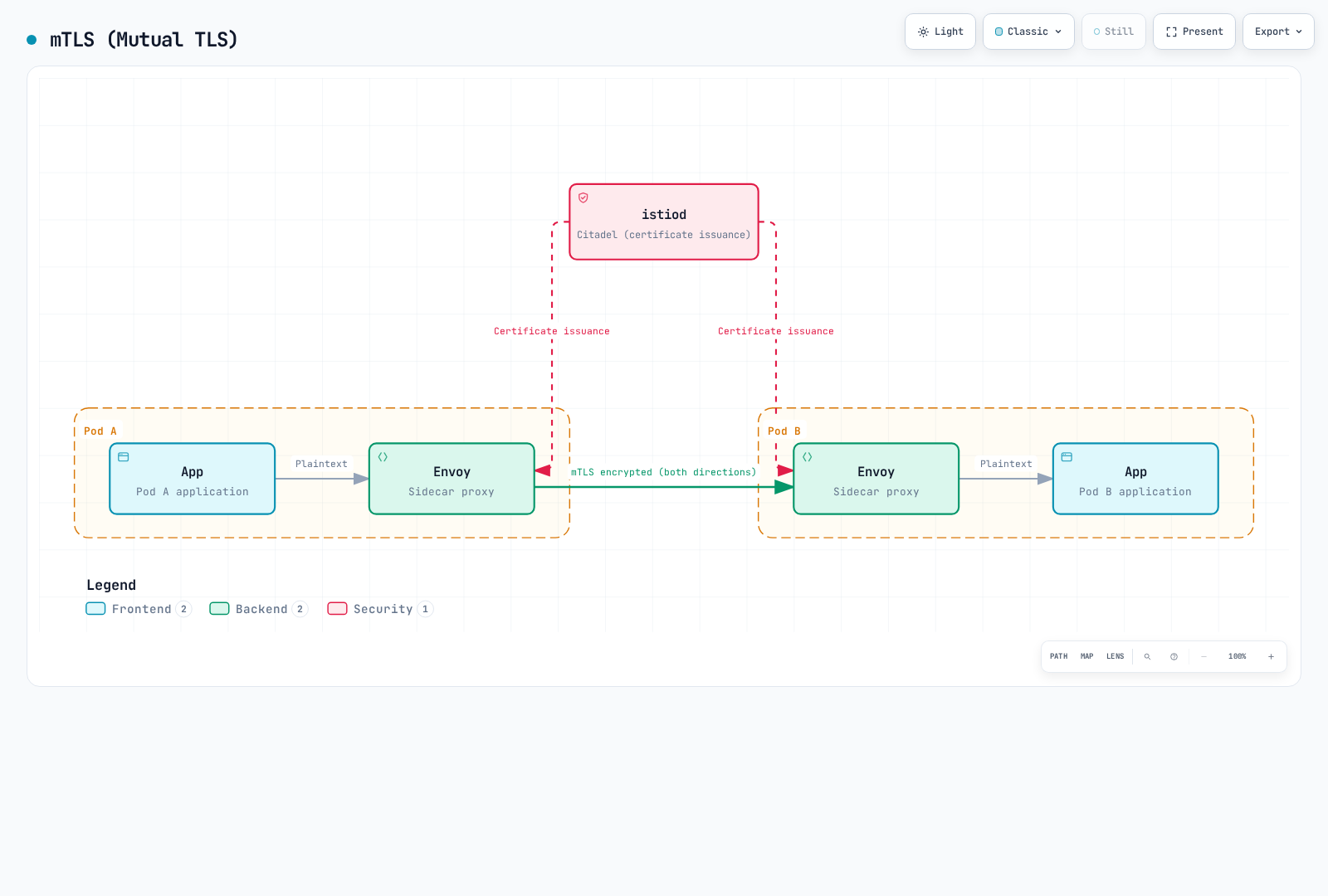This screenshot has height=896, width=1328.
Task: Open the Export dropdown menu
Action: pos(1278,32)
